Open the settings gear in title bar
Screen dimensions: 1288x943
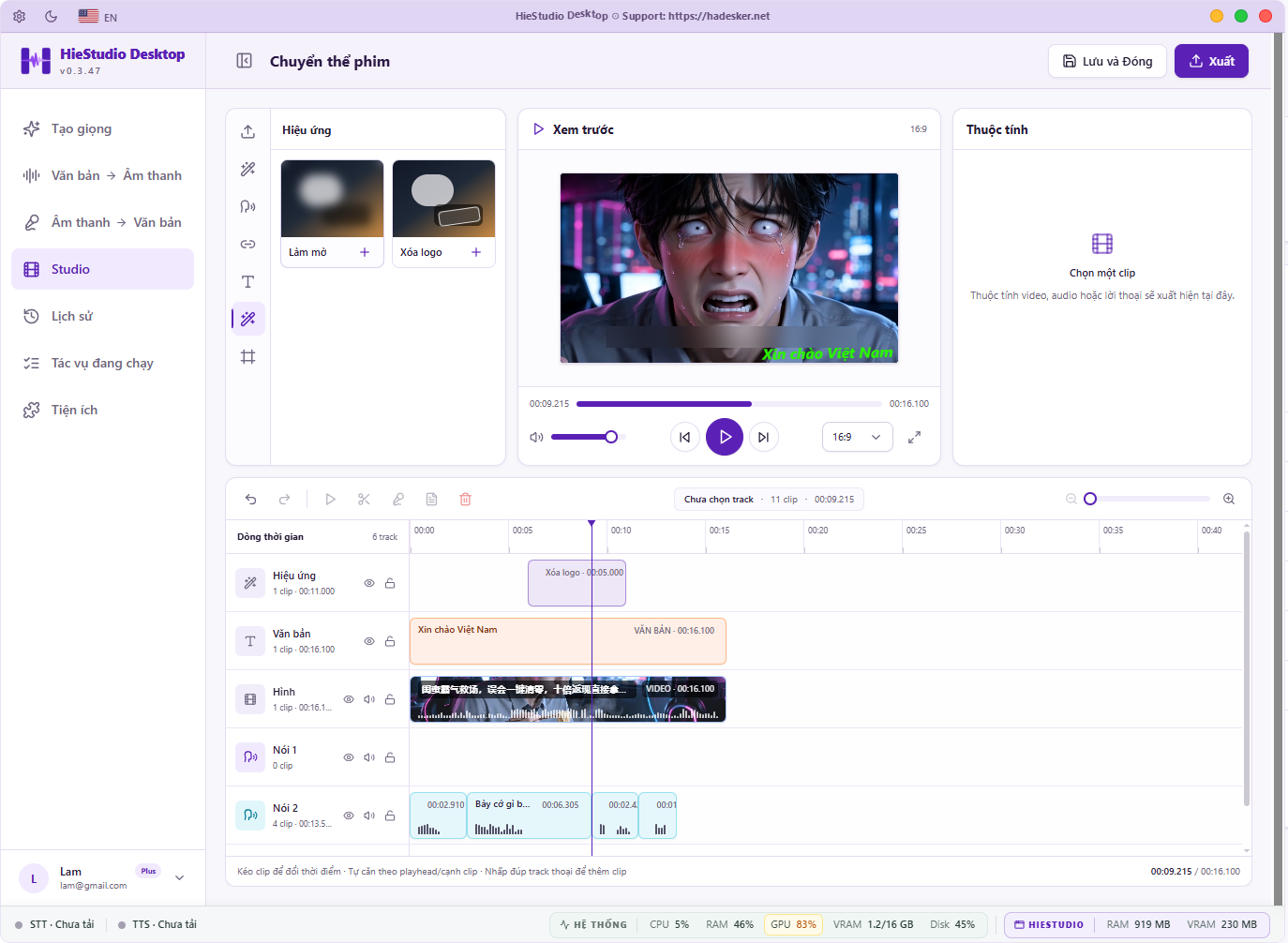pos(20,16)
